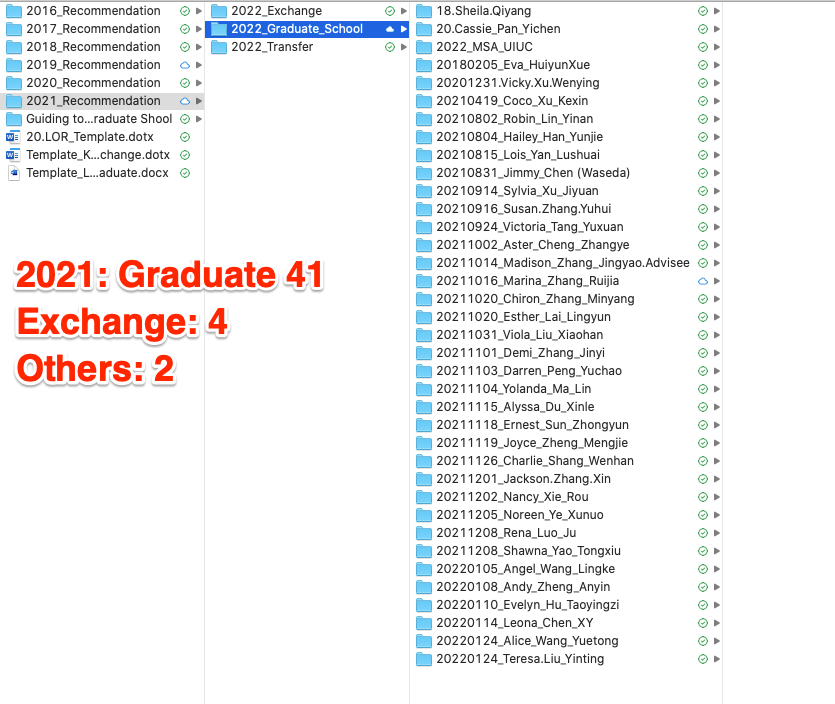The width and height of the screenshot is (835, 704).
Task: Select the 20211119_Joyce_Zheng_Mengjie folder
Action: tap(568, 443)
